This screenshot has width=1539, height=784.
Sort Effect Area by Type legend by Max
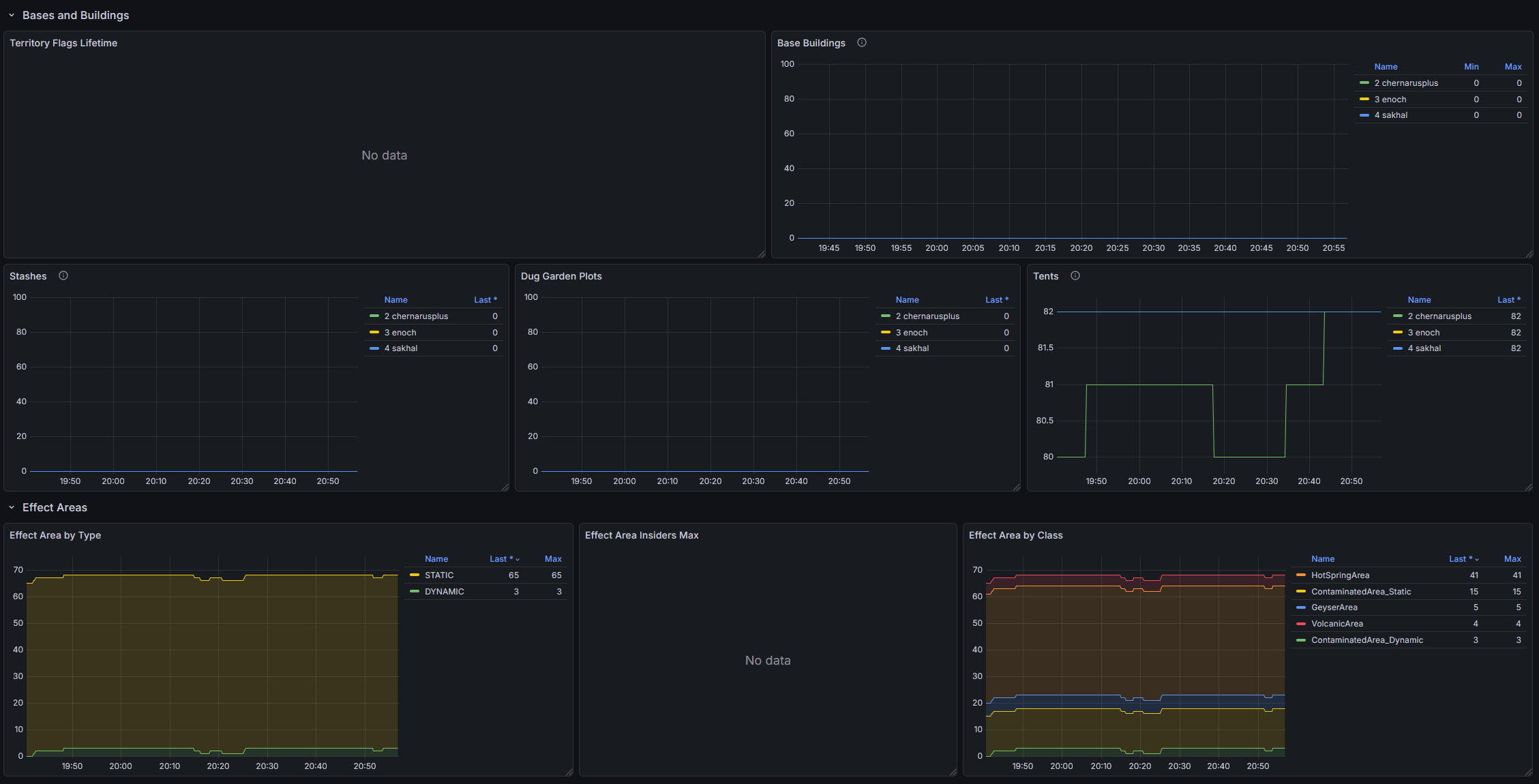click(553, 559)
